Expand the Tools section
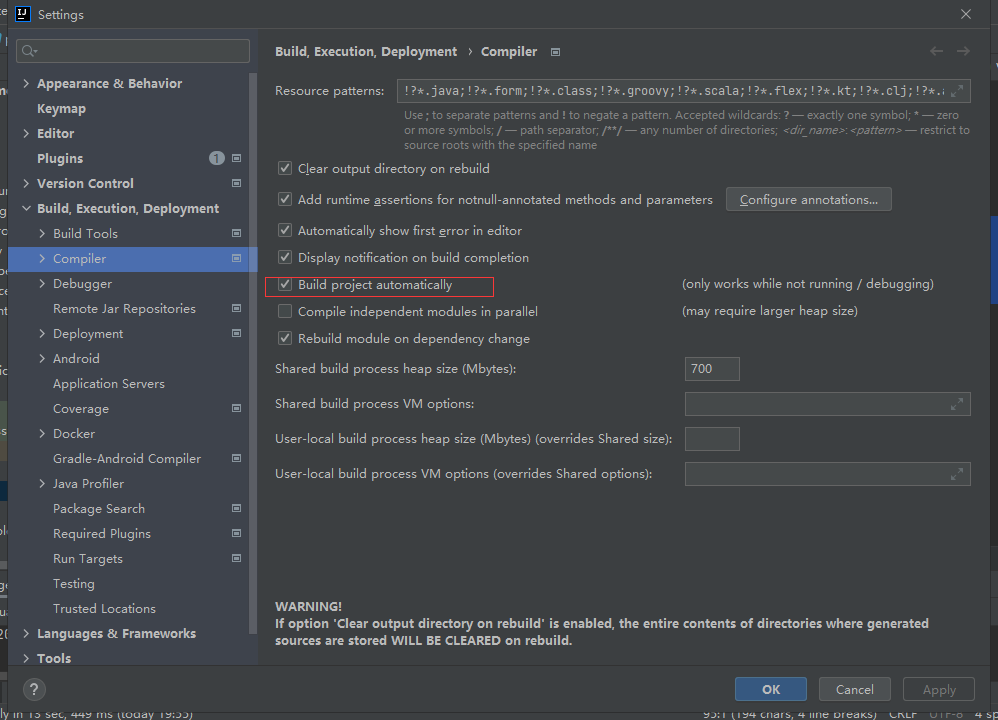This screenshot has height=720, width=998. pos(26,658)
